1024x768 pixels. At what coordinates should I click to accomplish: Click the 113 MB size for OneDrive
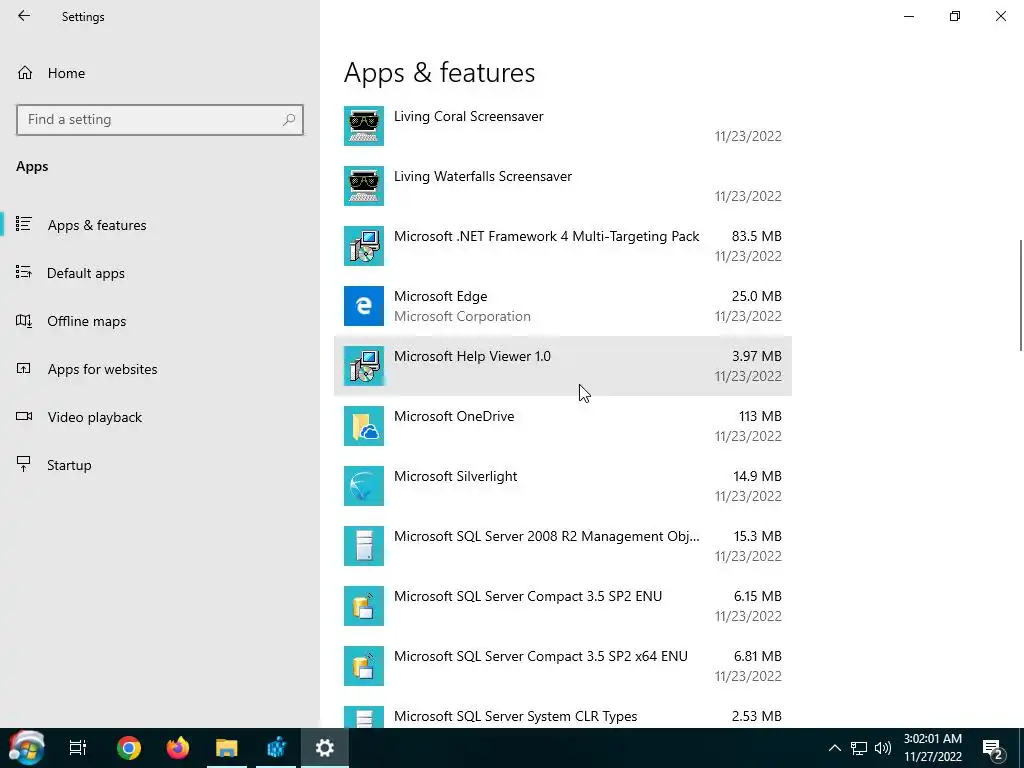point(760,417)
